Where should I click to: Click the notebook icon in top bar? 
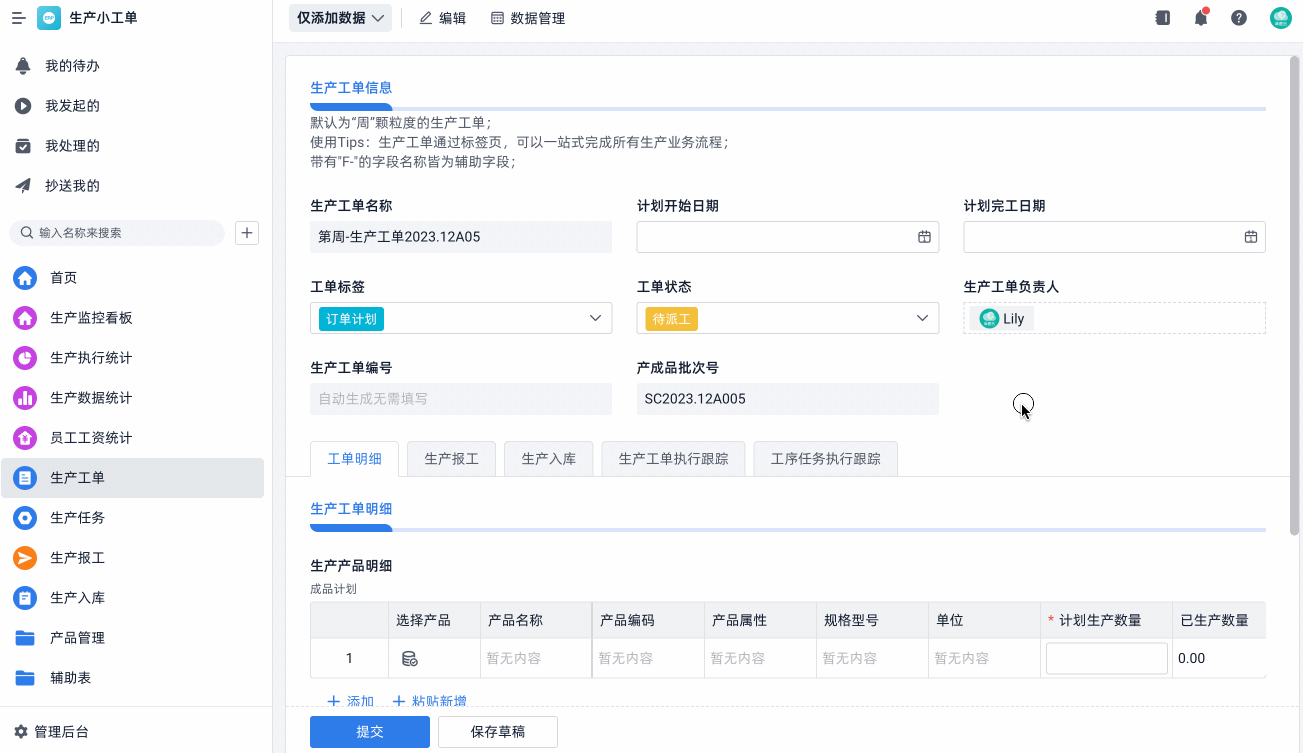coord(1162,18)
